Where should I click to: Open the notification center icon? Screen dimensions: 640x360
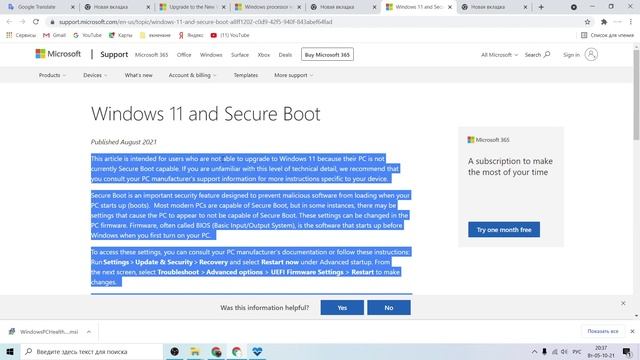click(627, 351)
